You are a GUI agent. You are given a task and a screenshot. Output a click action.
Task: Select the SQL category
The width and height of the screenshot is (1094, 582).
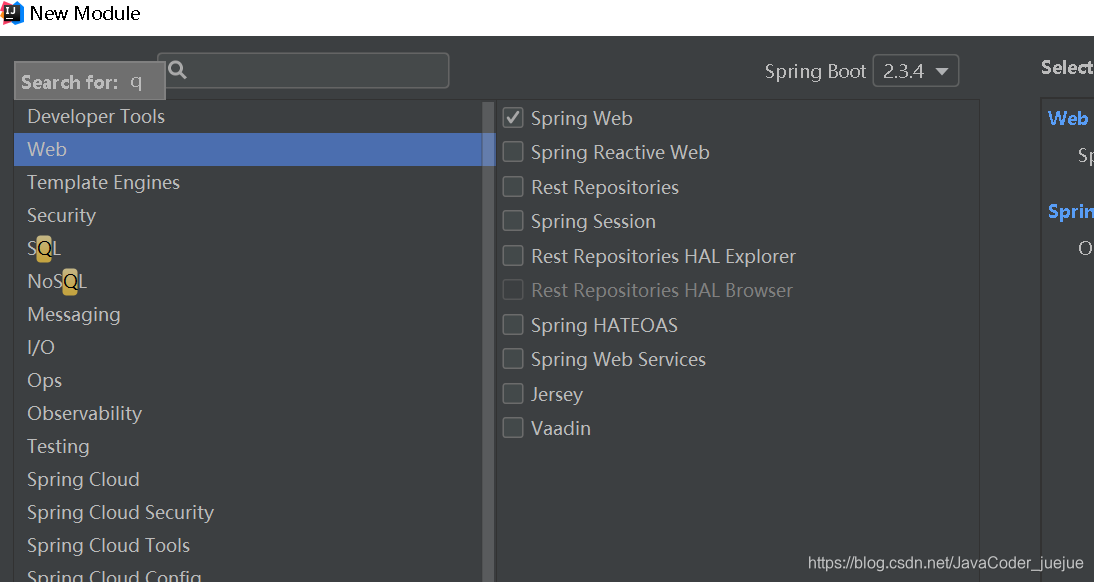point(248,248)
